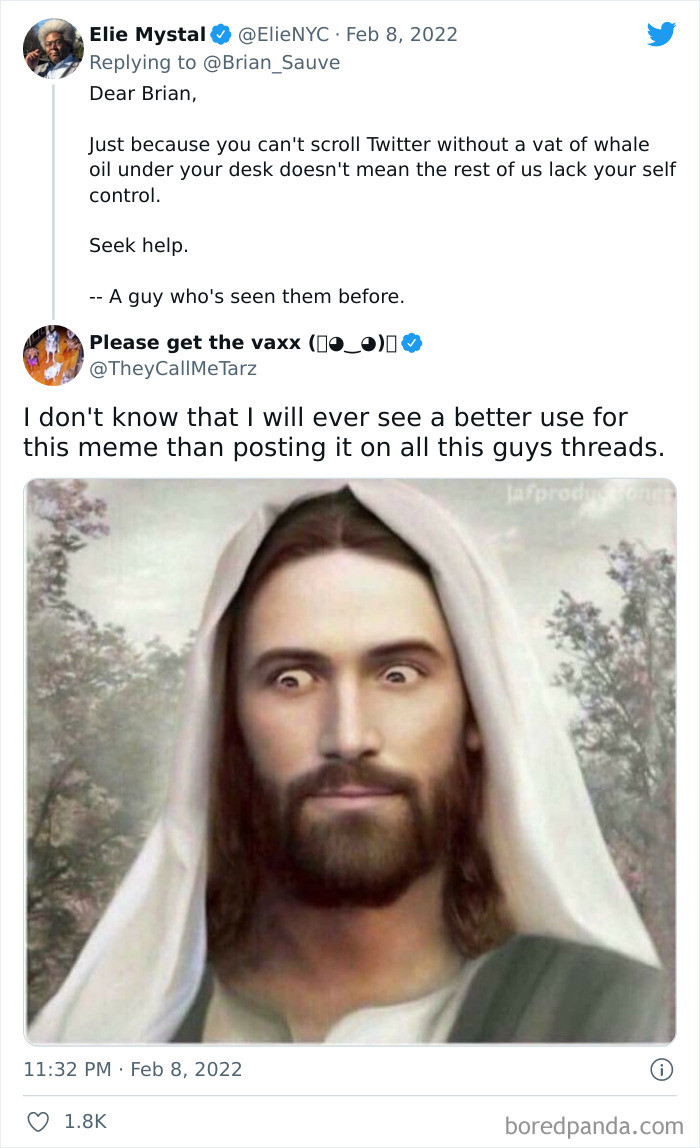The height and width of the screenshot is (1148, 700).
Task: Open the TheyCallMeTarz profile picture
Action: 52,355
